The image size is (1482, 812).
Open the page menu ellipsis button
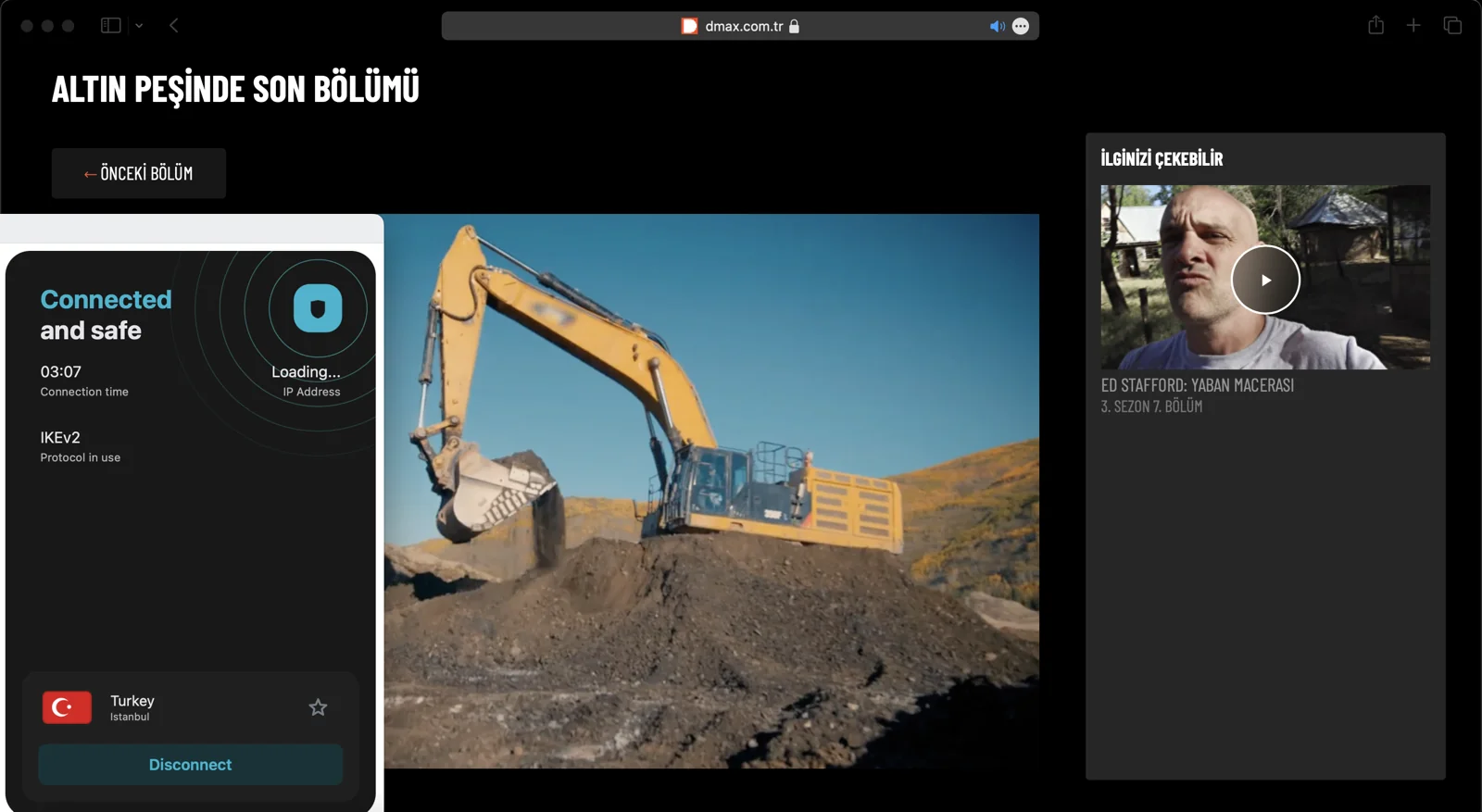1021,26
